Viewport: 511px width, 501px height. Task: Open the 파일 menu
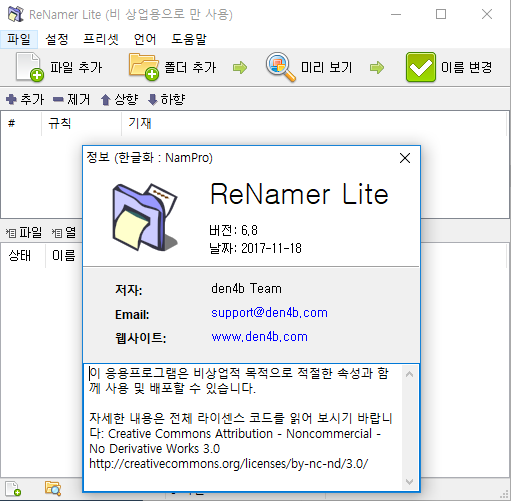point(19,39)
